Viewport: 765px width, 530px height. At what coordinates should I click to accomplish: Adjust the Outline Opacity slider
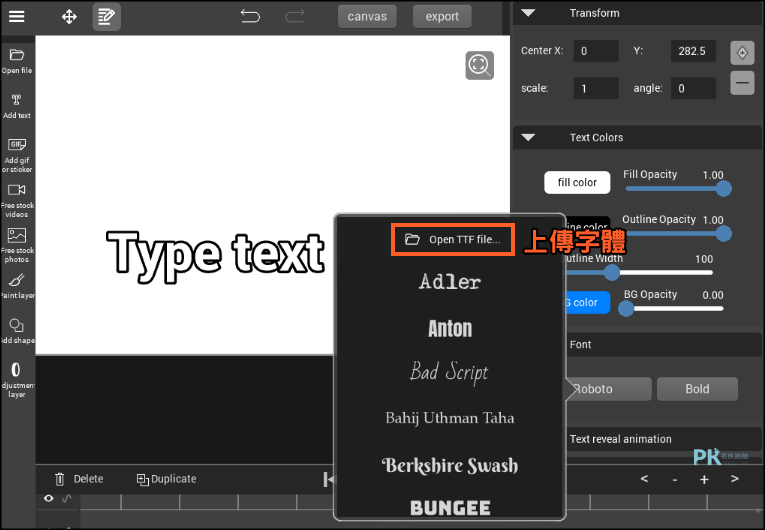point(678,234)
